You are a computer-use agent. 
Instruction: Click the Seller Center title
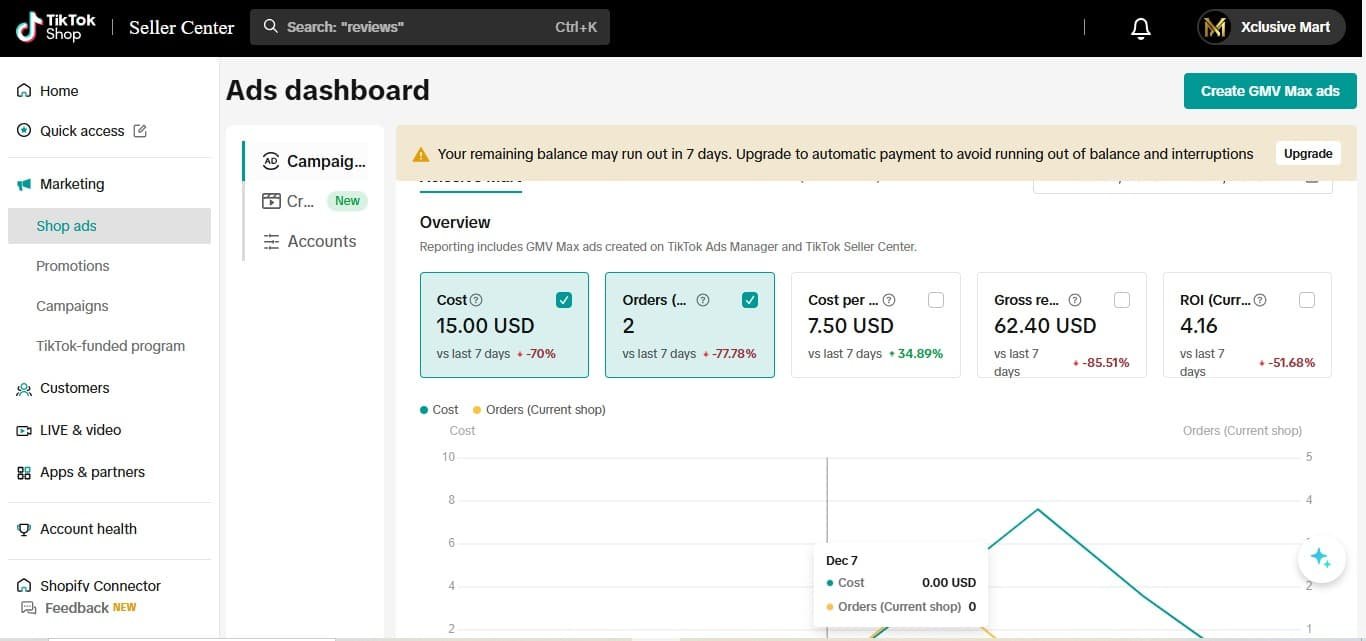(x=181, y=28)
